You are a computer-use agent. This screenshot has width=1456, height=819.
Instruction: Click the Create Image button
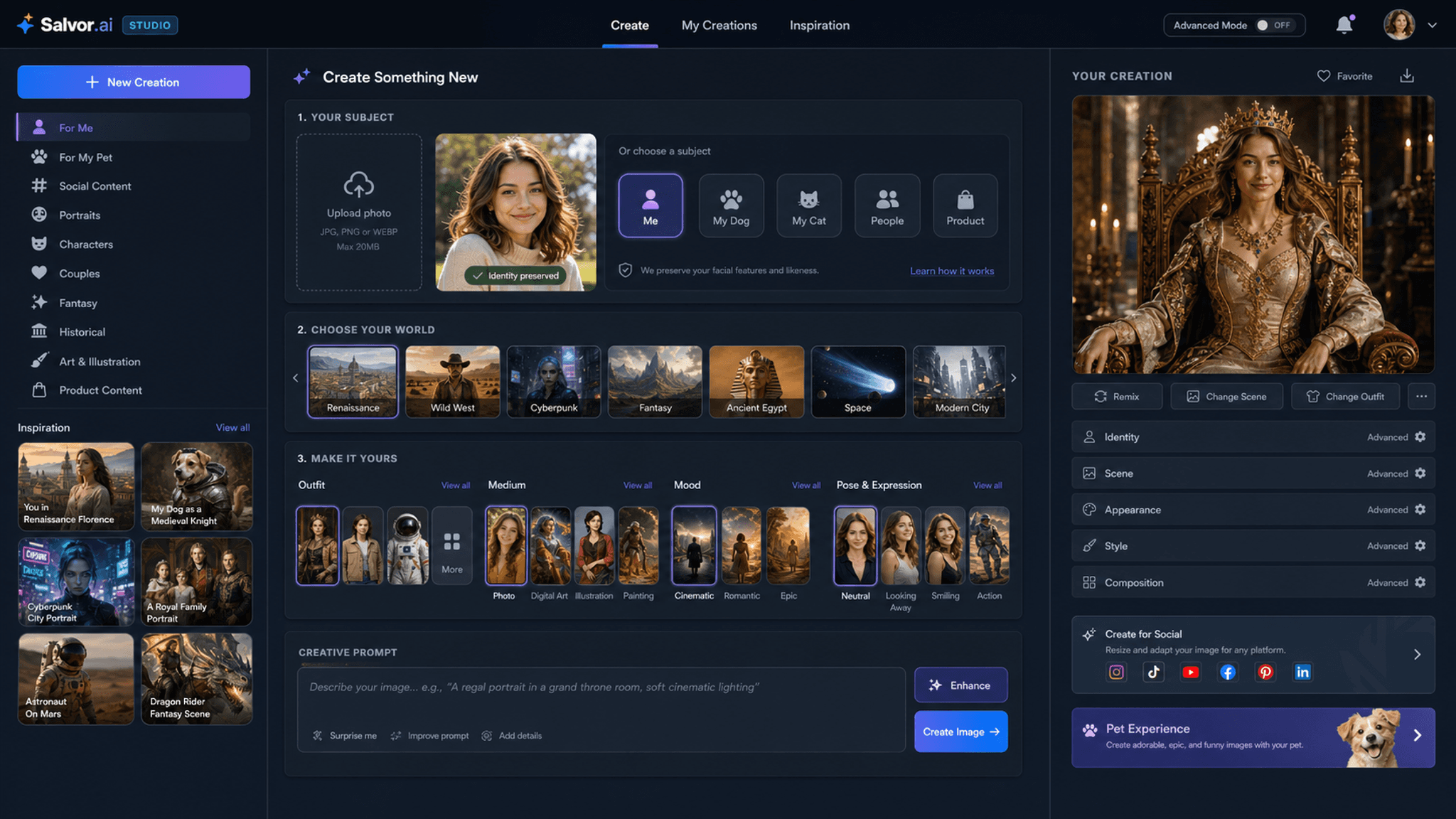click(x=960, y=732)
